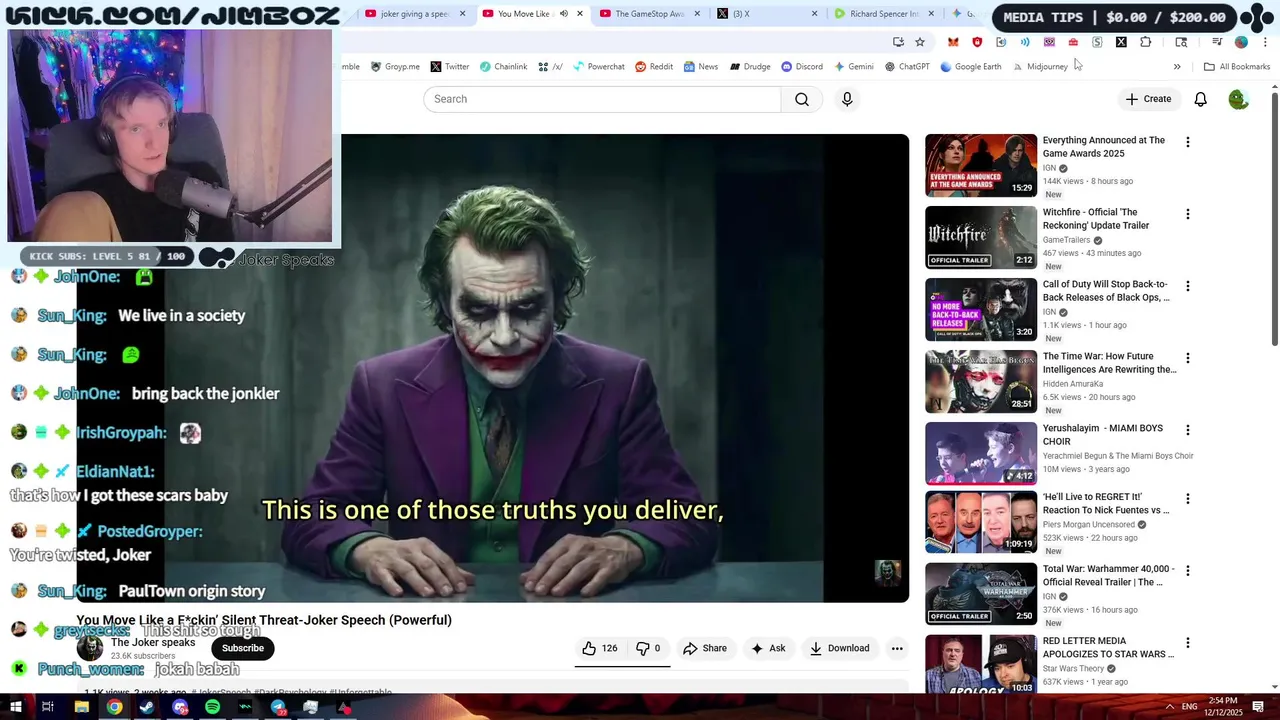
Task: Open options for Piers Morgan video
Action: [1187, 499]
